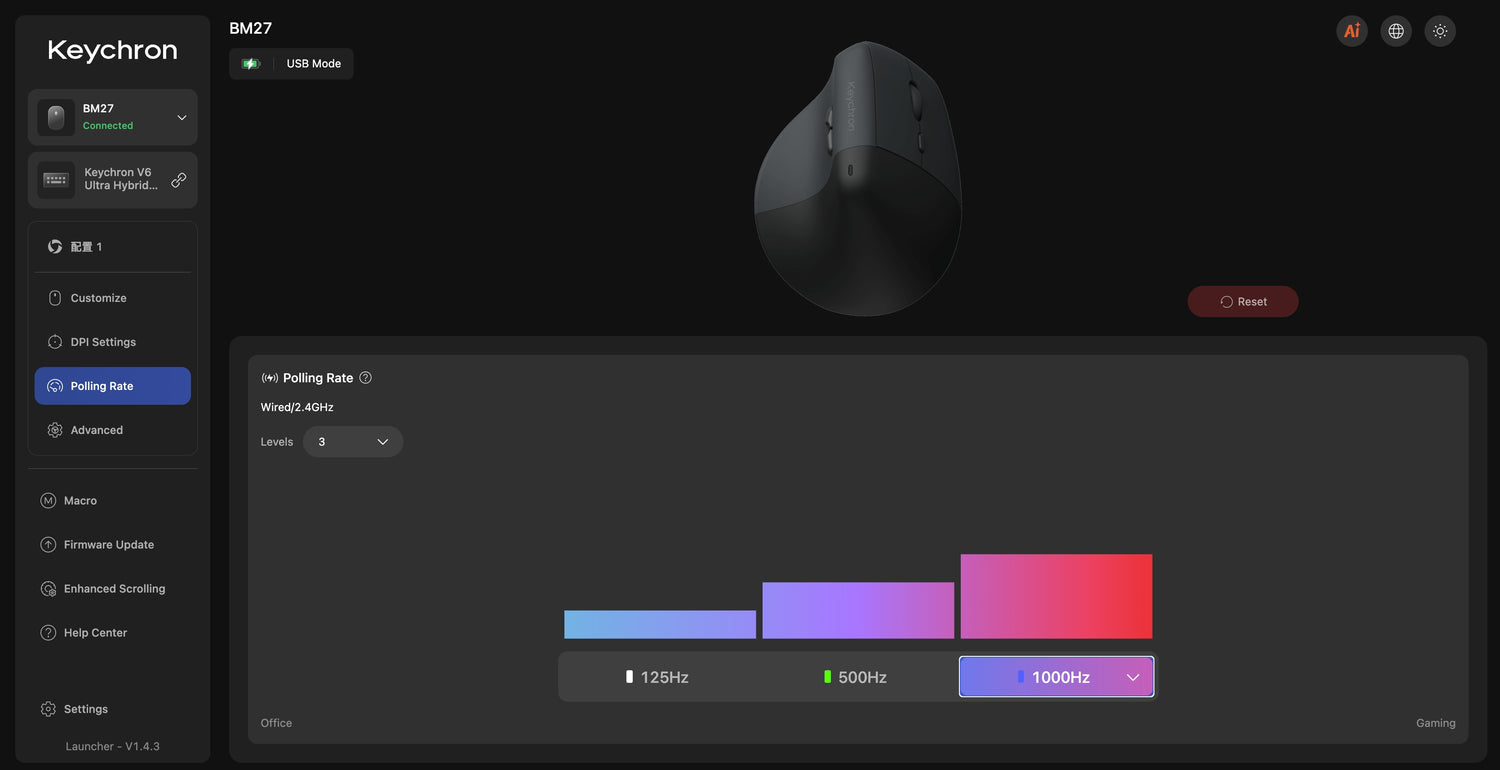Select the 125Hz polling rate level
This screenshot has height=770, width=1500.
coord(658,677)
